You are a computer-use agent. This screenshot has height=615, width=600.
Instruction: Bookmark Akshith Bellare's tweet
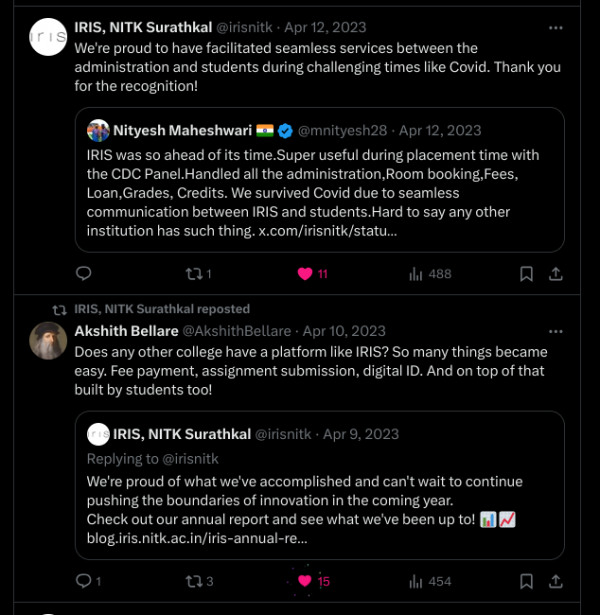(x=526, y=581)
